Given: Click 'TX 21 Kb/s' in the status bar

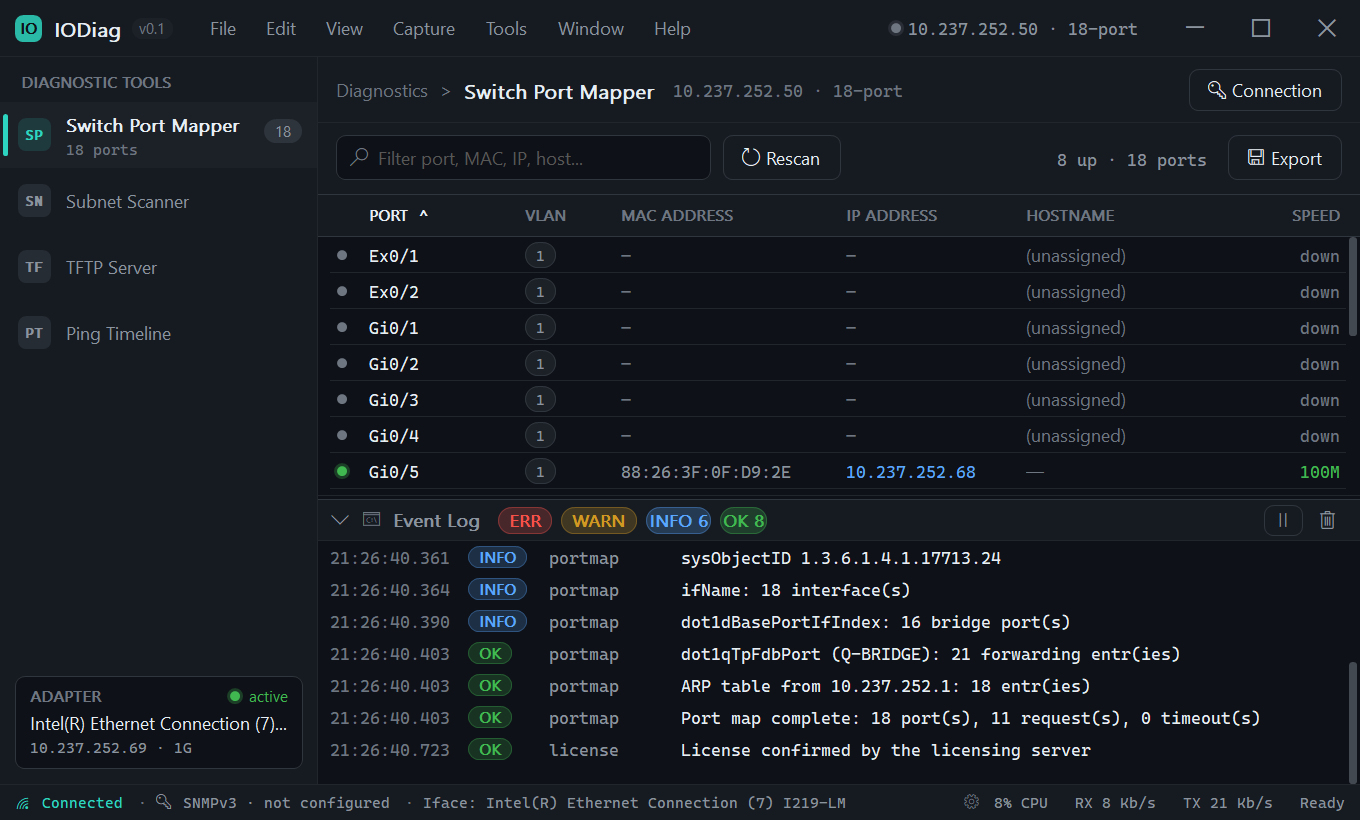Looking at the screenshot, I should [x=1227, y=803].
